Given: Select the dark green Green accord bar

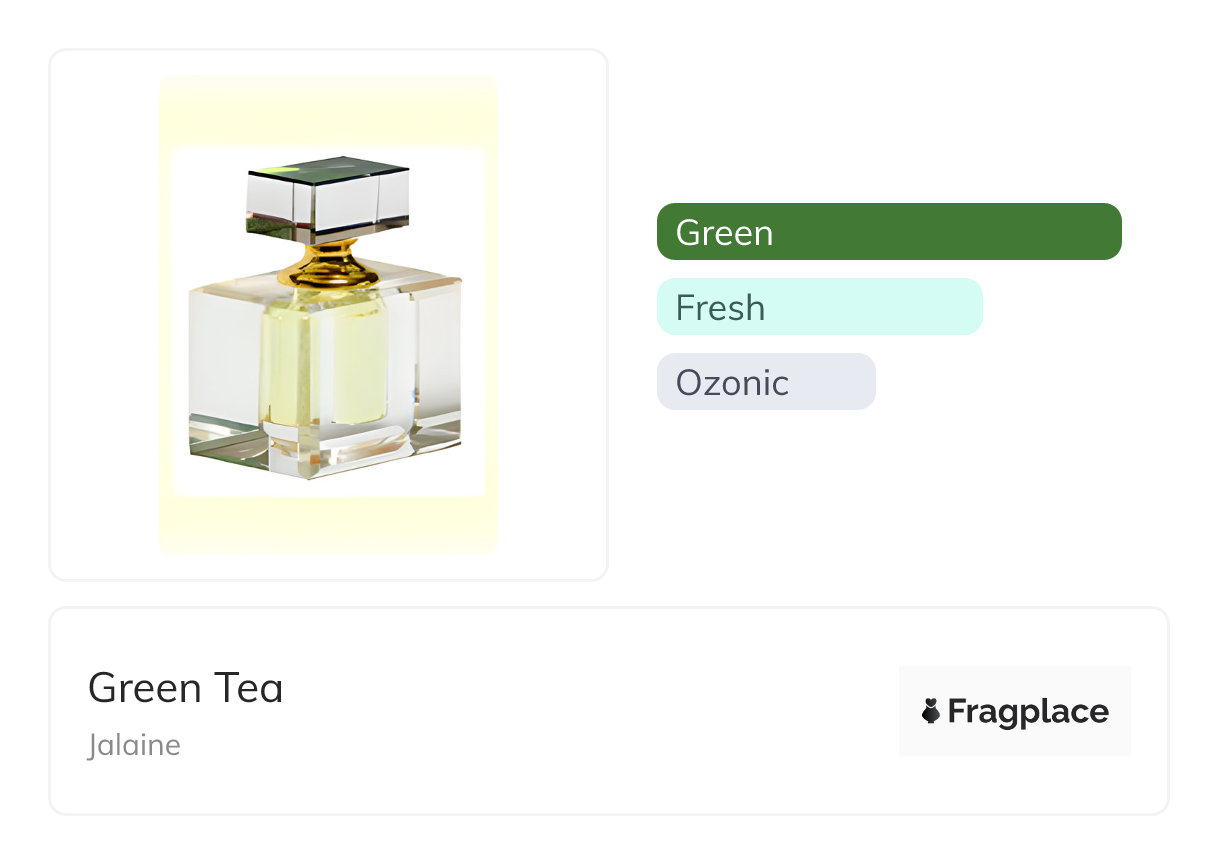Looking at the screenshot, I should coord(888,231).
